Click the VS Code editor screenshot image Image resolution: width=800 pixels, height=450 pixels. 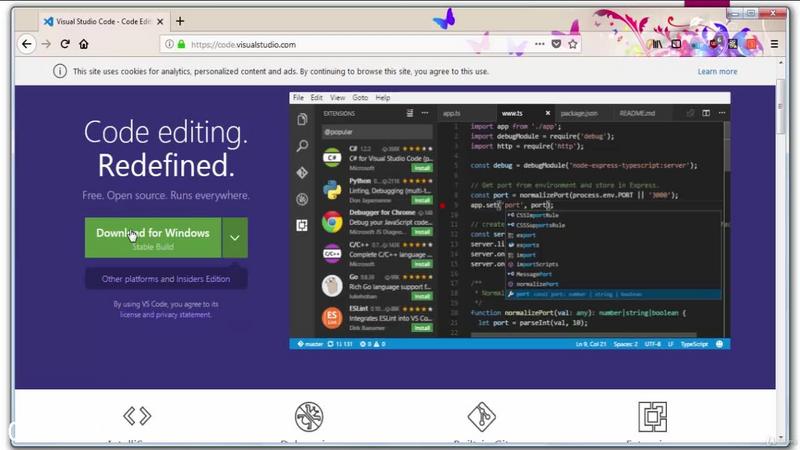(510, 221)
